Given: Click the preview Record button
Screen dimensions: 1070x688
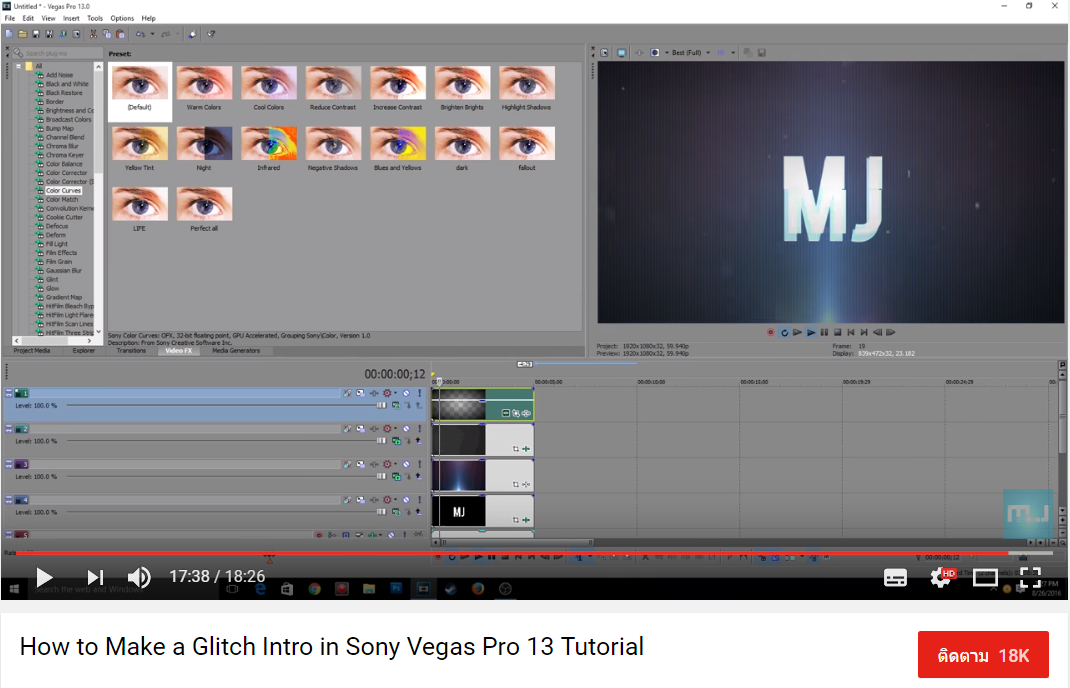Looking at the screenshot, I should 771,332.
